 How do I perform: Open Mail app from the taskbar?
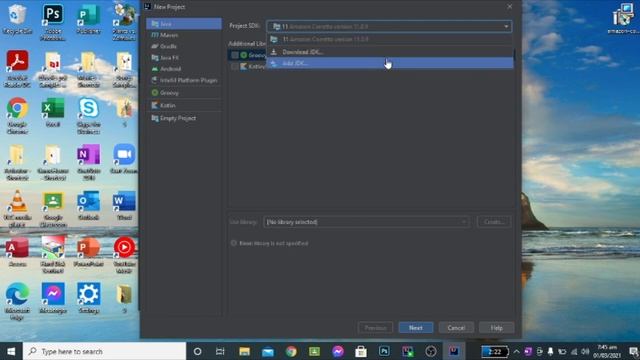click(x=268, y=351)
